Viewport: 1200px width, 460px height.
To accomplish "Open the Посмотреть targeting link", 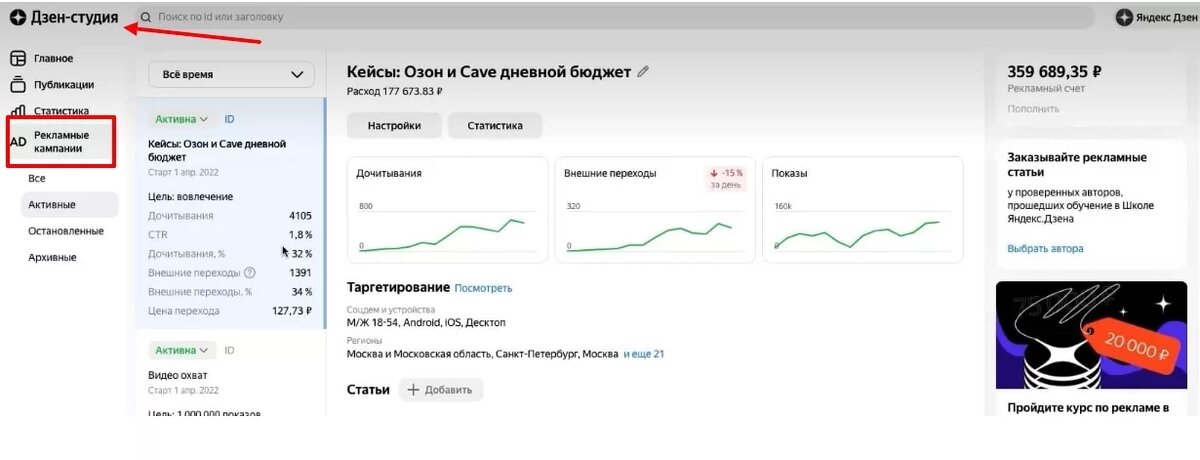I will click(483, 288).
